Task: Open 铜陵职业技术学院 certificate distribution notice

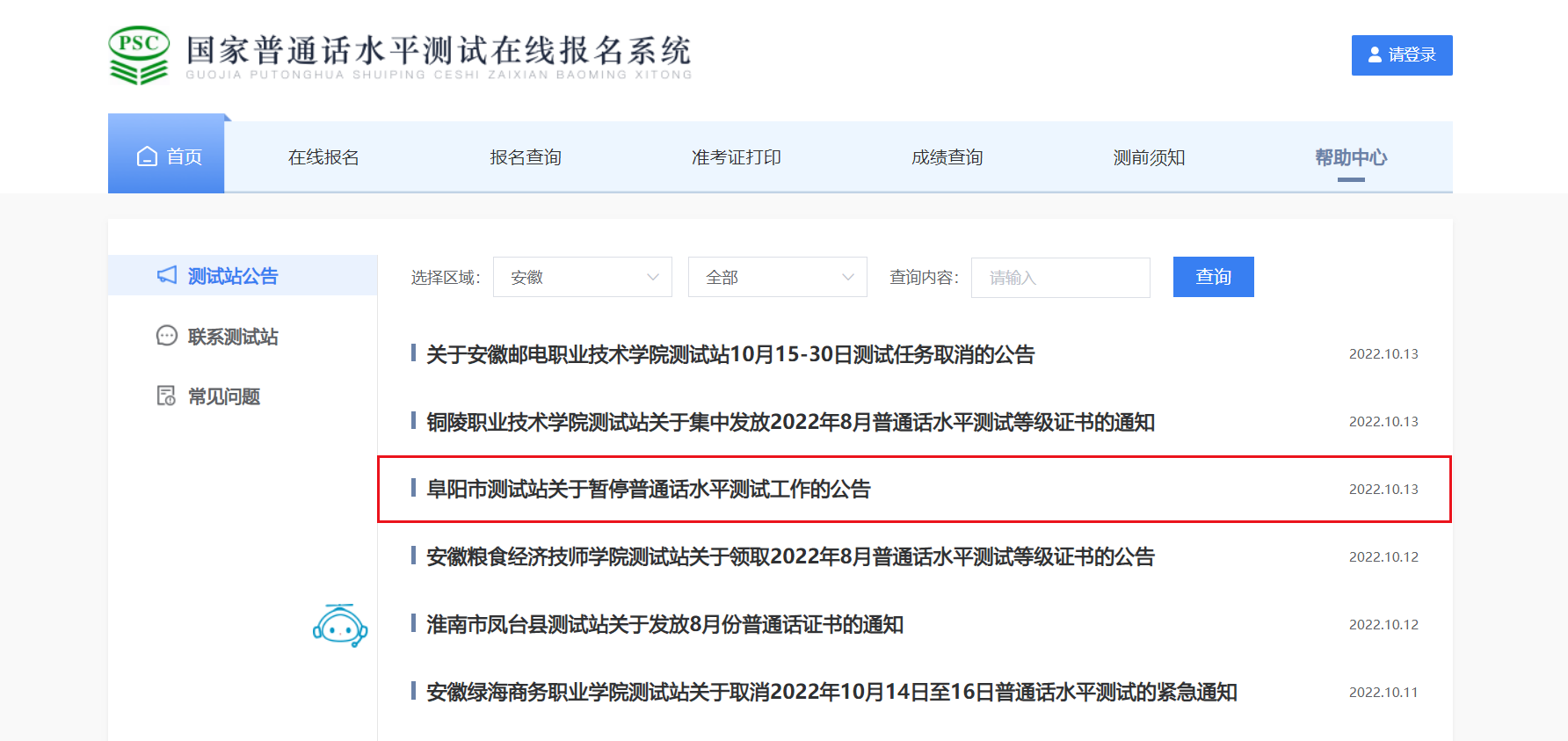Action: [x=790, y=422]
